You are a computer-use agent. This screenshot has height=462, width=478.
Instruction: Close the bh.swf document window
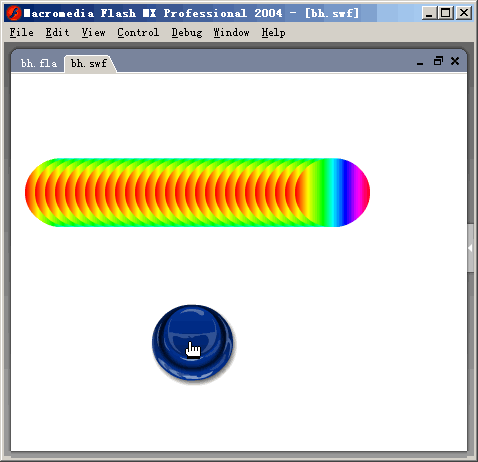pyautogui.click(x=455, y=61)
